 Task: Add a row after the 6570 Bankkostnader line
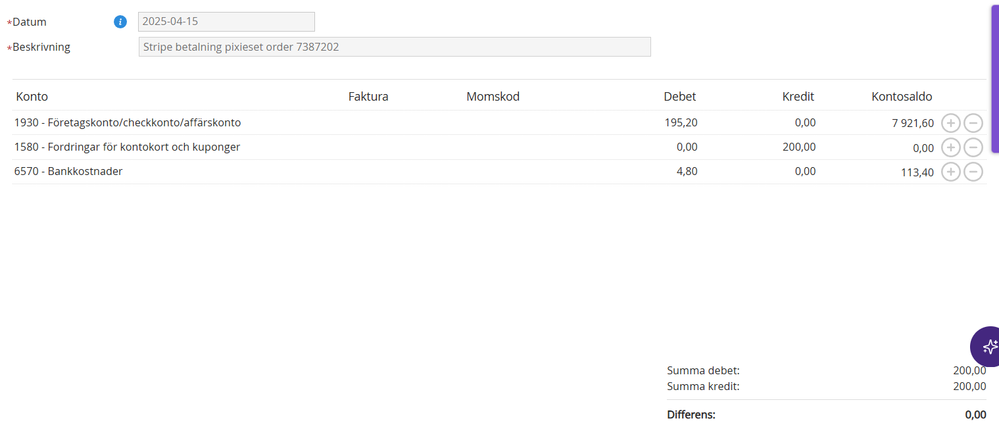click(950, 171)
